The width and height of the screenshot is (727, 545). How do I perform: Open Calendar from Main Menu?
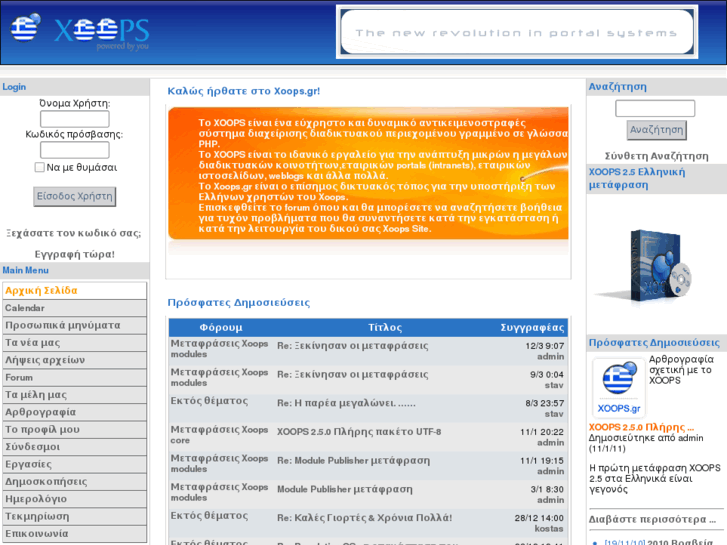[x=74, y=308]
